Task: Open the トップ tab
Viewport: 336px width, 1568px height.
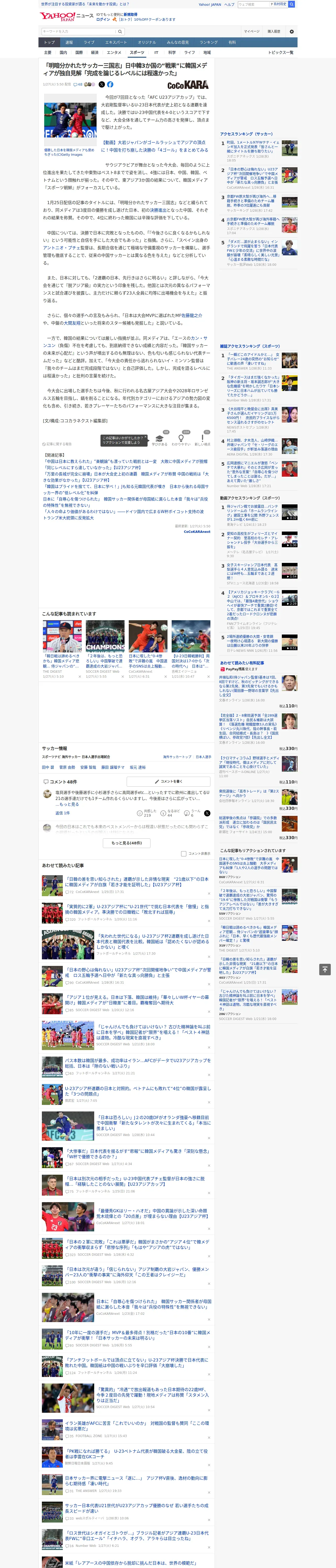Action: click(x=49, y=43)
